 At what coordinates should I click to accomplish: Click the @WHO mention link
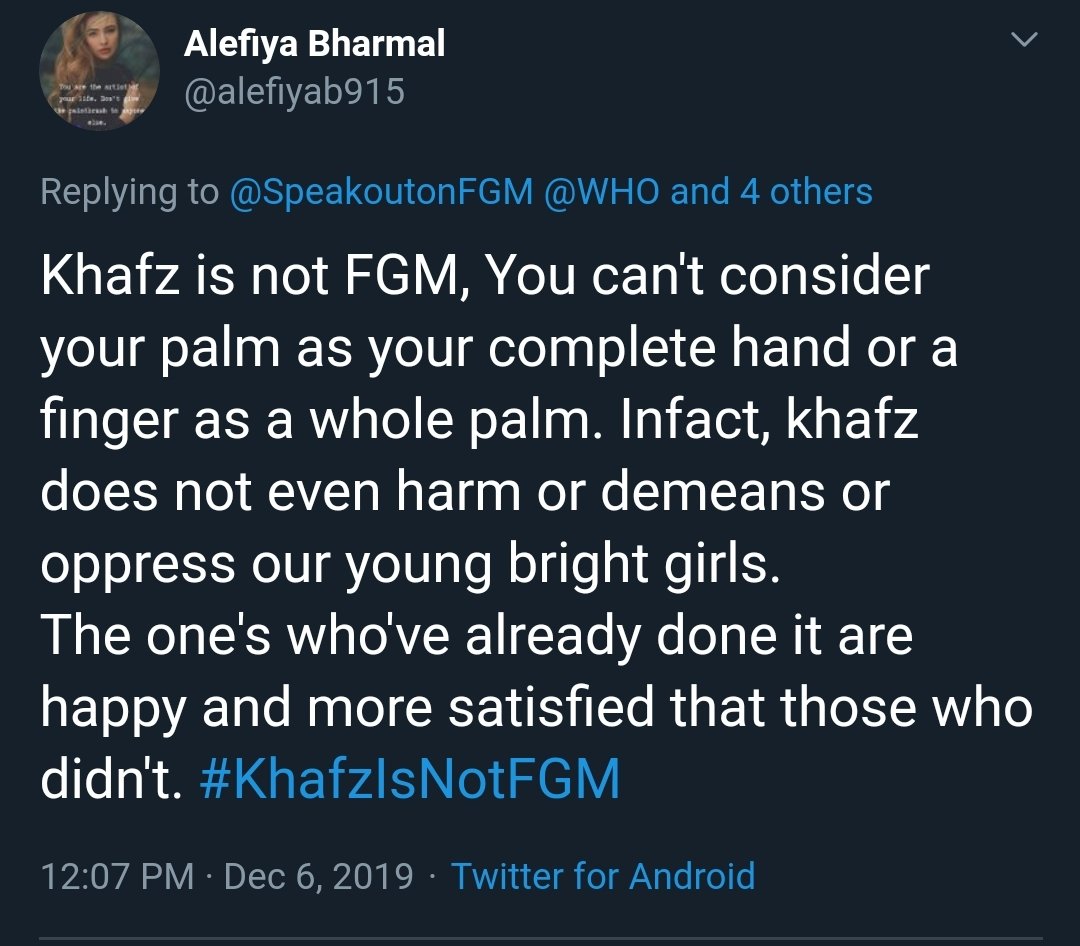601,192
